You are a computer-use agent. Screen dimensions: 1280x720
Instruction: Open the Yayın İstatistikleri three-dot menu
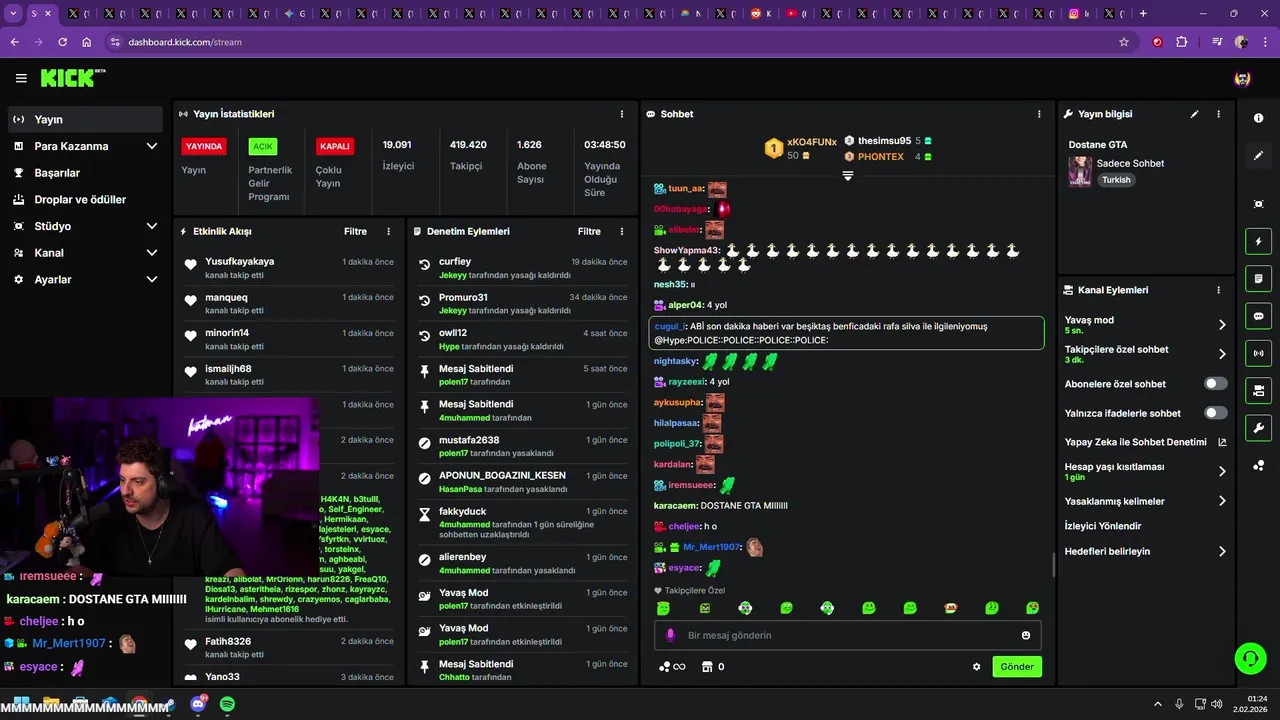pyautogui.click(x=621, y=114)
